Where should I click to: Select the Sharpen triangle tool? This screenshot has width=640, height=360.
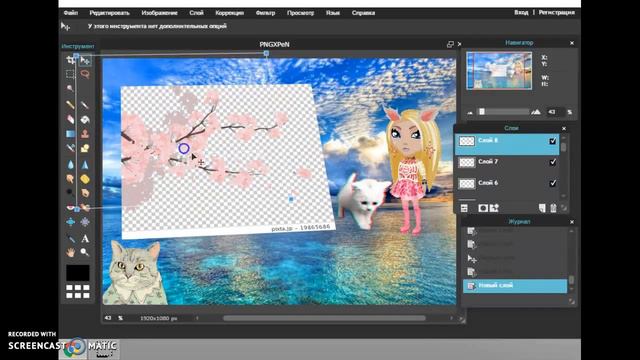coord(85,164)
